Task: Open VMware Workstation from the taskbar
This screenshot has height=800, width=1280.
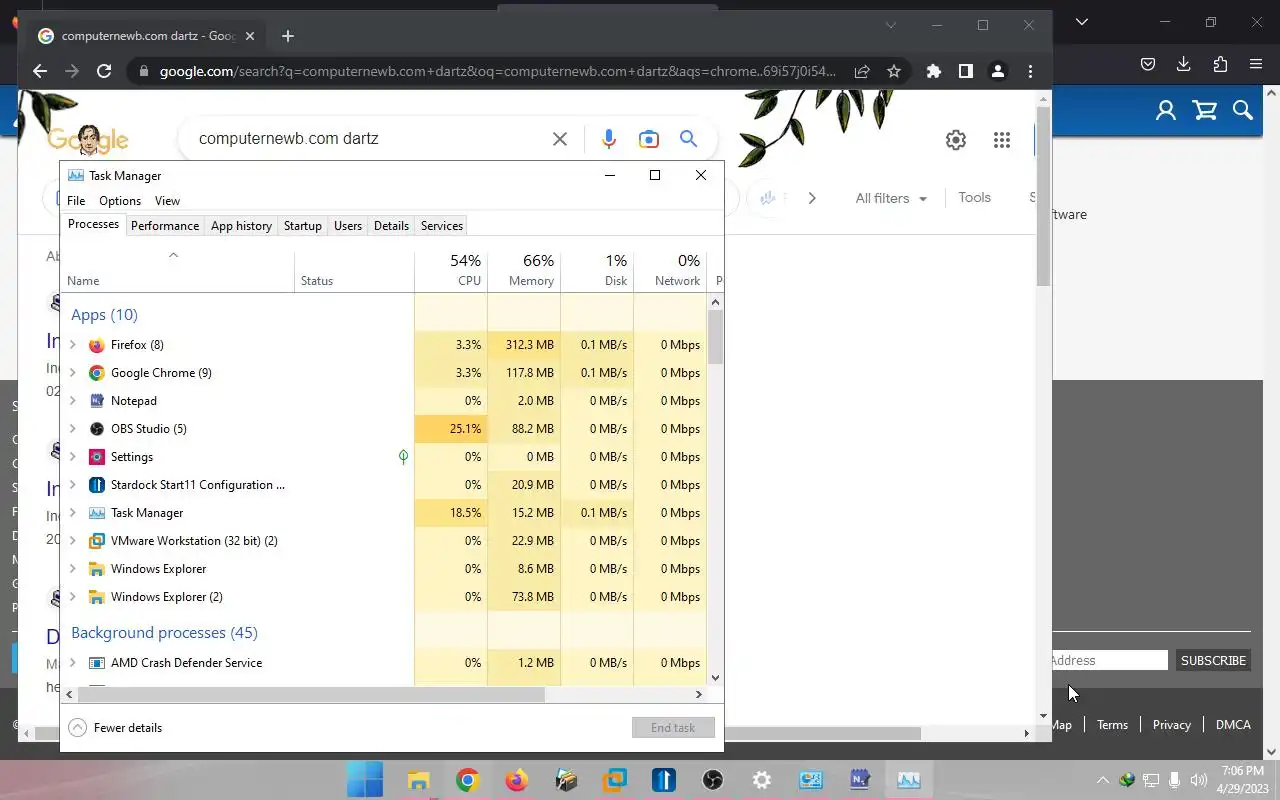Action: tap(615, 780)
